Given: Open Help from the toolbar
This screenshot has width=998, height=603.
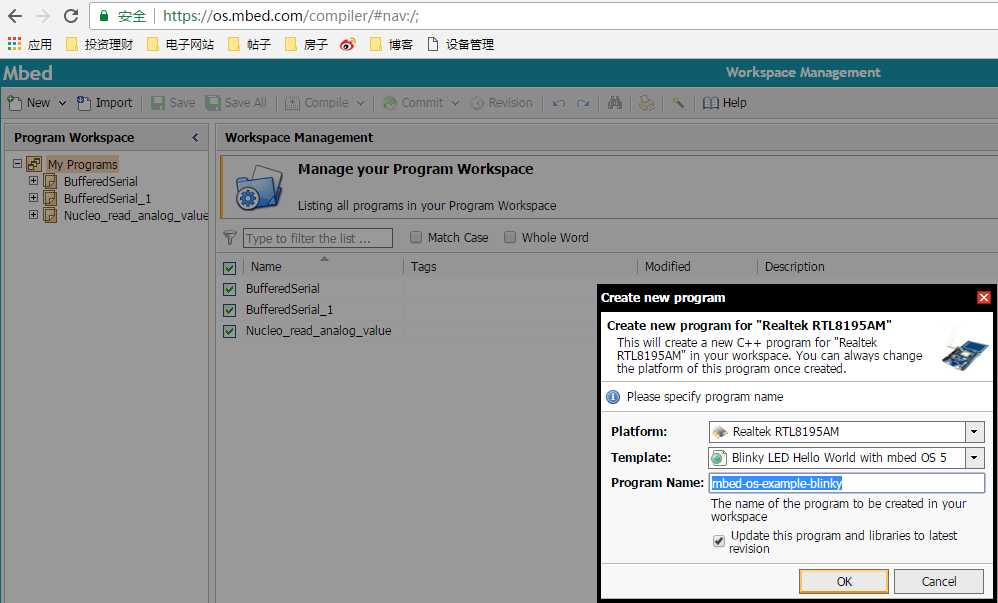Looking at the screenshot, I should pos(724,103).
